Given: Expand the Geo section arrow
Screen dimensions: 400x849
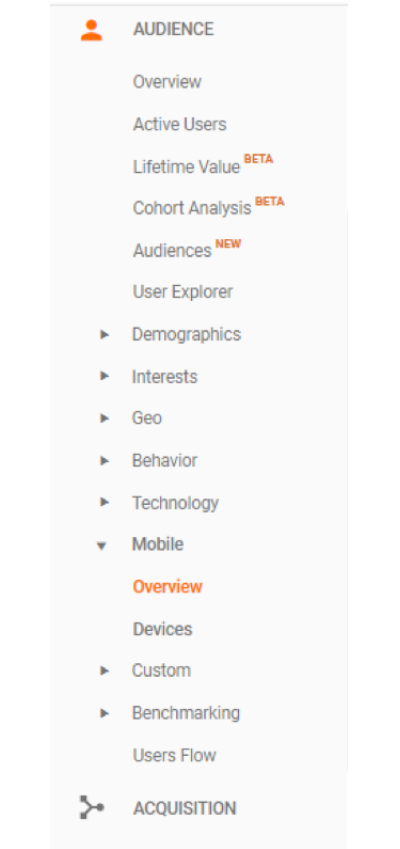Looking at the screenshot, I should click(x=104, y=418).
